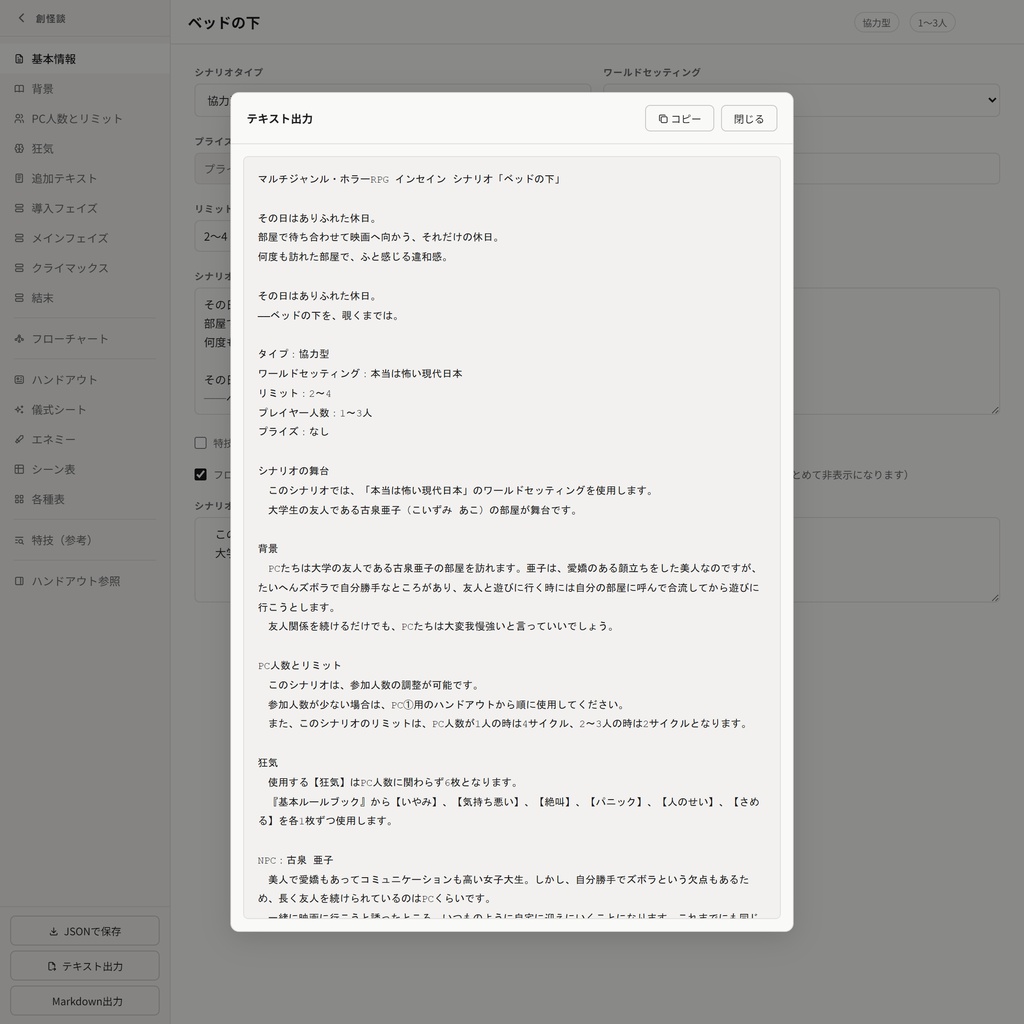Click the back arrow next to 創怪談
This screenshot has height=1024, width=1024.
click(x=22, y=18)
